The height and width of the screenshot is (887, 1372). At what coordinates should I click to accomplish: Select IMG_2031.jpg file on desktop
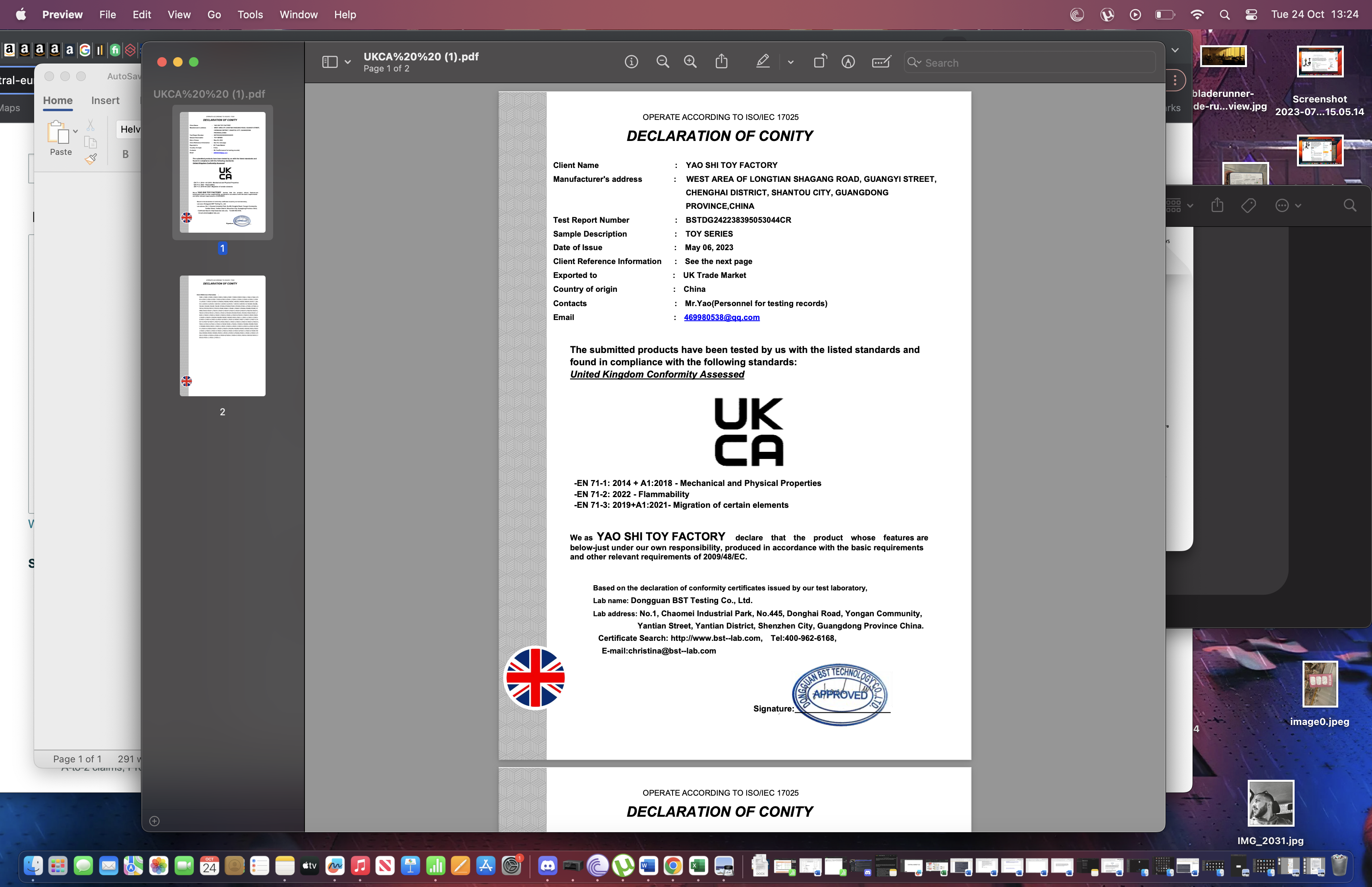pyautogui.click(x=1271, y=813)
